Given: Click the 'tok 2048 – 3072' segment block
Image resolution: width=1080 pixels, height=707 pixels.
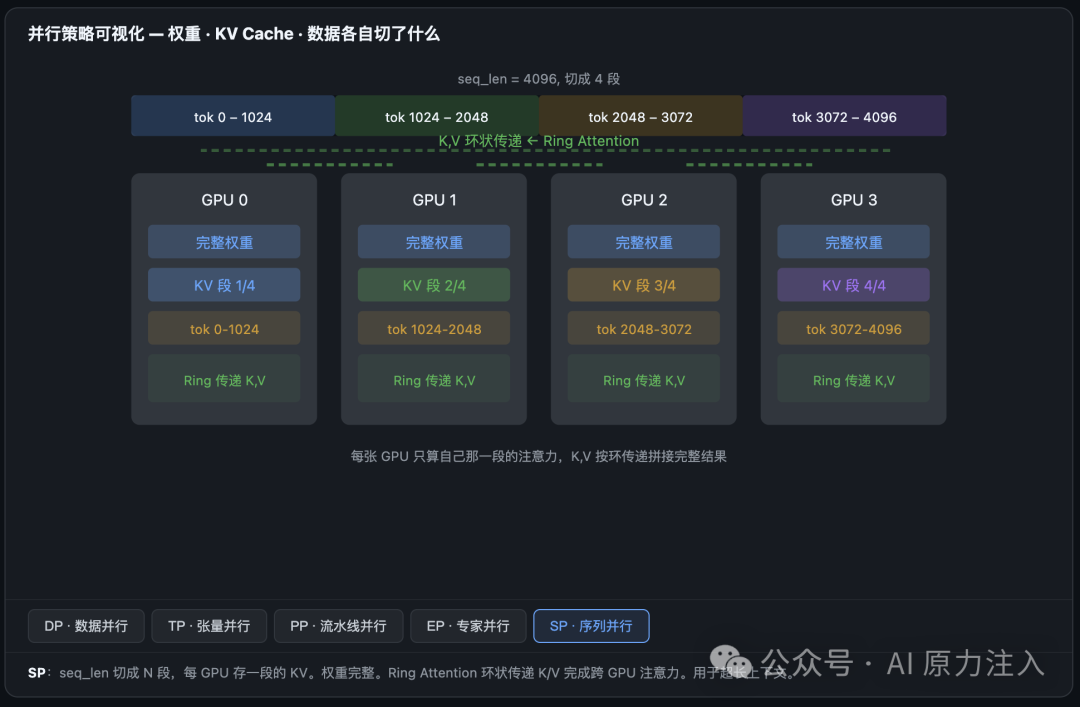Looking at the screenshot, I should pyautogui.click(x=641, y=116).
